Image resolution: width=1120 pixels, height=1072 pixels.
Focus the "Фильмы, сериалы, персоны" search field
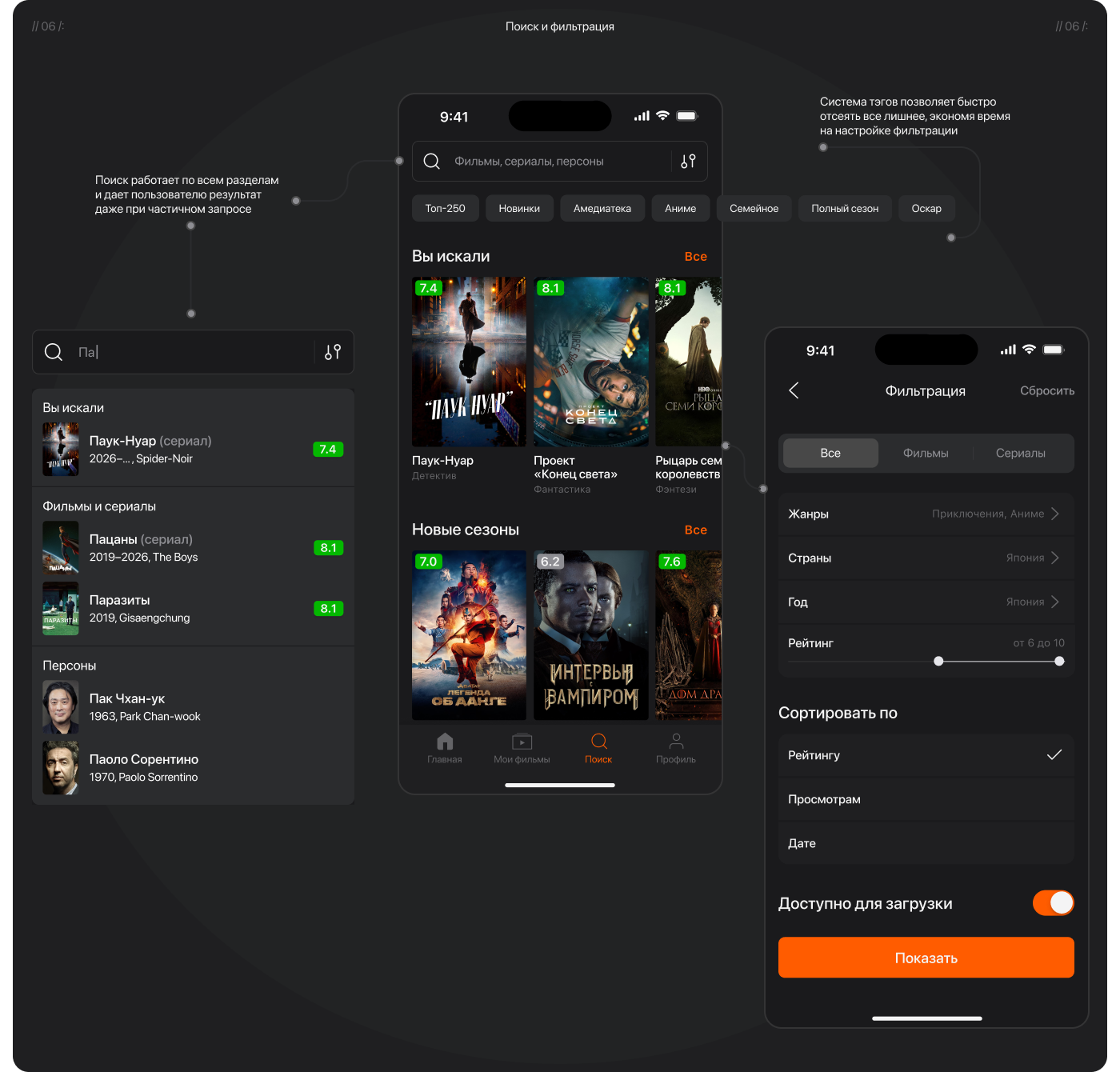click(x=560, y=162)
